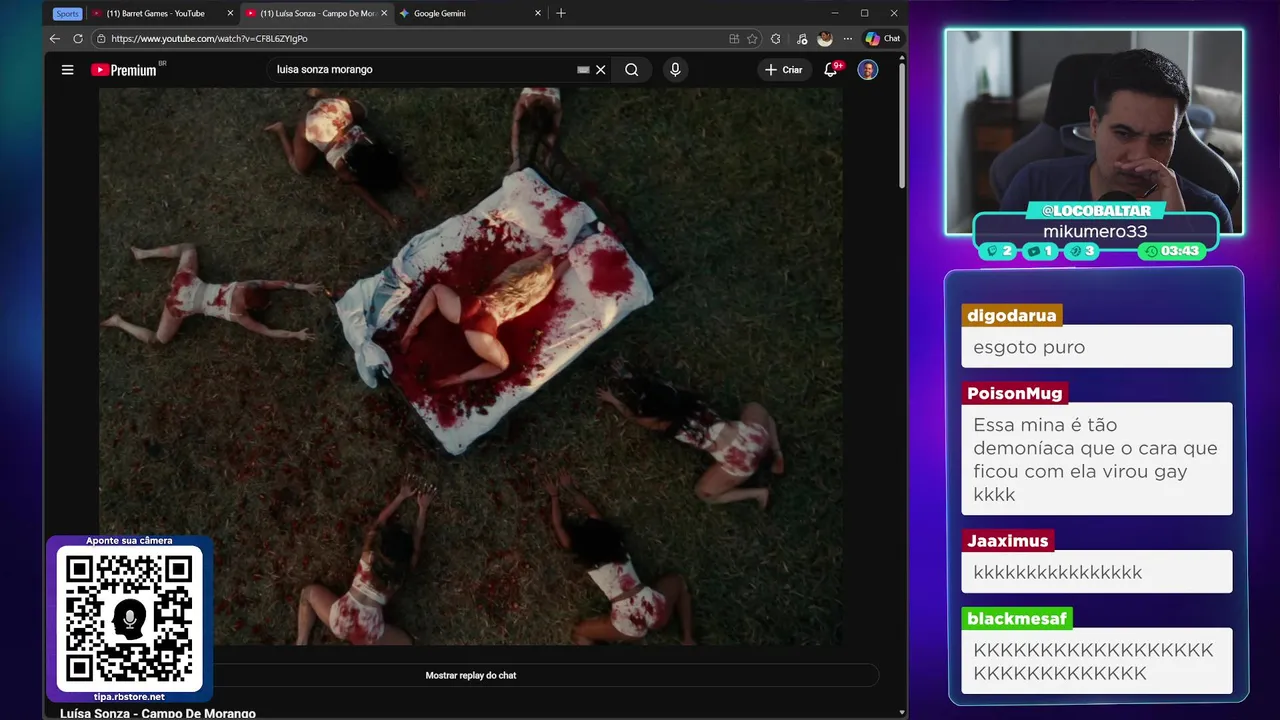
Task: Open the browser profile avatar
Action: click(825, 39)
